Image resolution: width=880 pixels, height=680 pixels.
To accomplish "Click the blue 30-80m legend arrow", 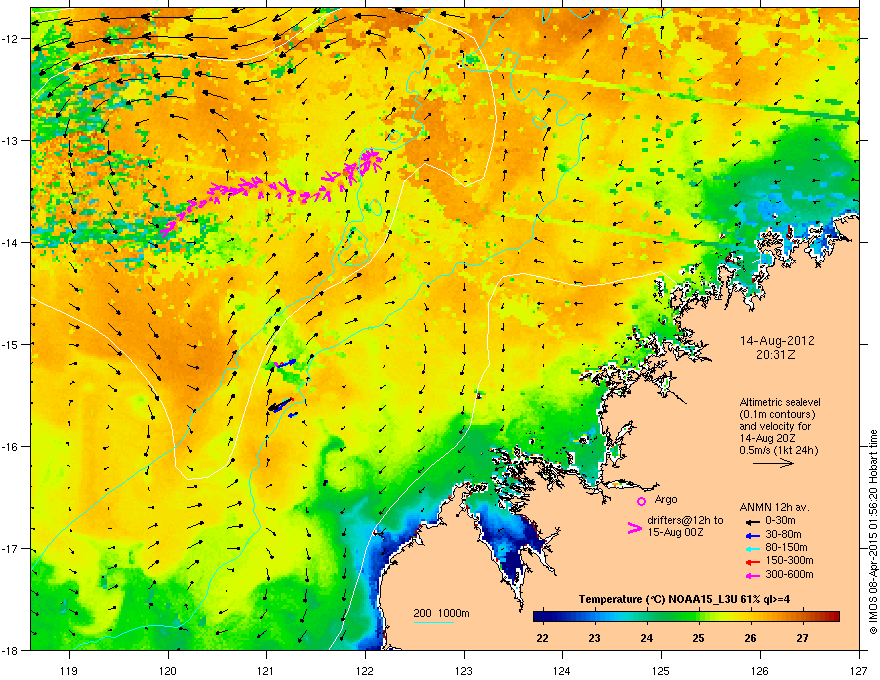I will pyautogui.click(x=753, y=535).
